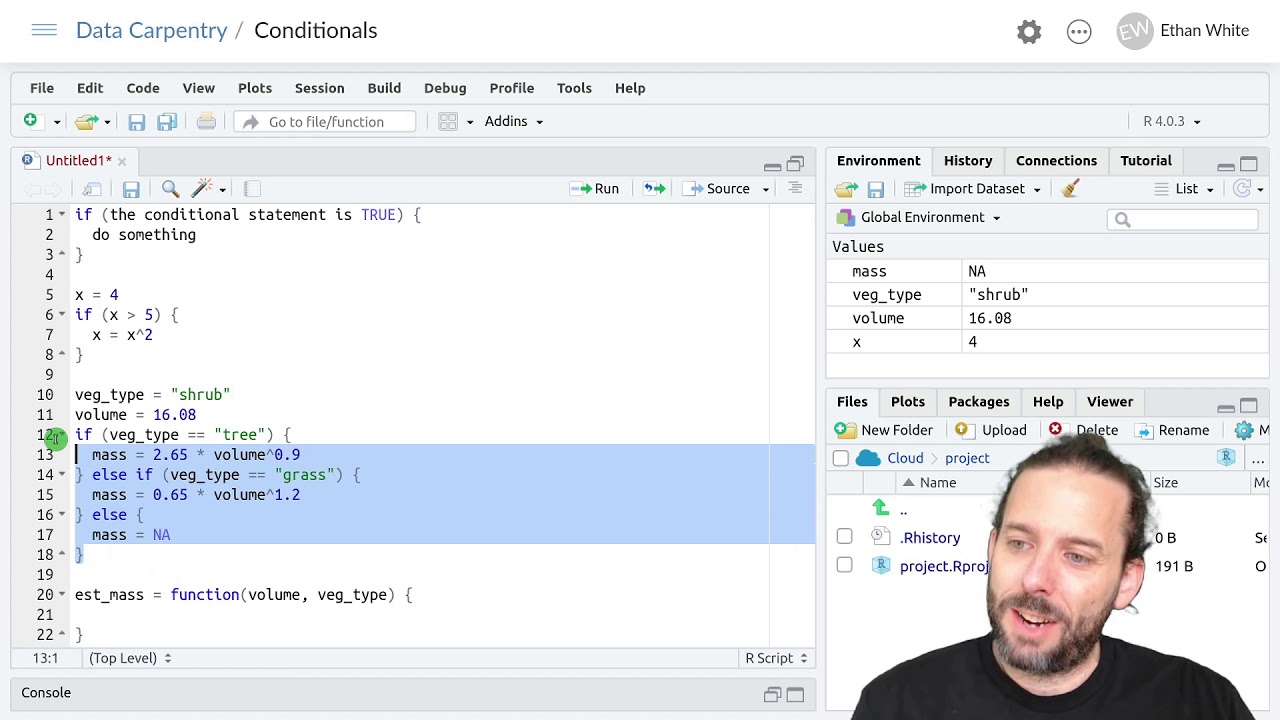Image resolution: width=1280 pixels, height=720 pixels.
Task: Save workspace in Environment pane
Action: coord(875,189)
